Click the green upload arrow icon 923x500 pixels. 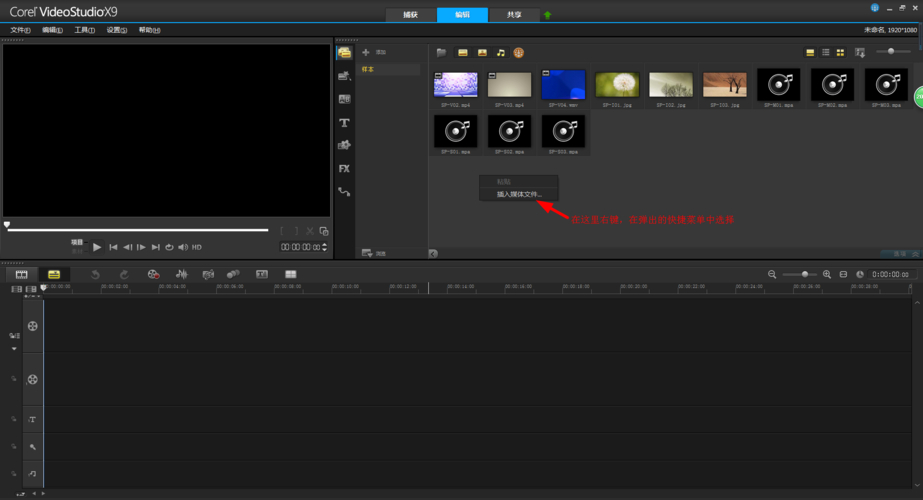click(x=547, y=15)
